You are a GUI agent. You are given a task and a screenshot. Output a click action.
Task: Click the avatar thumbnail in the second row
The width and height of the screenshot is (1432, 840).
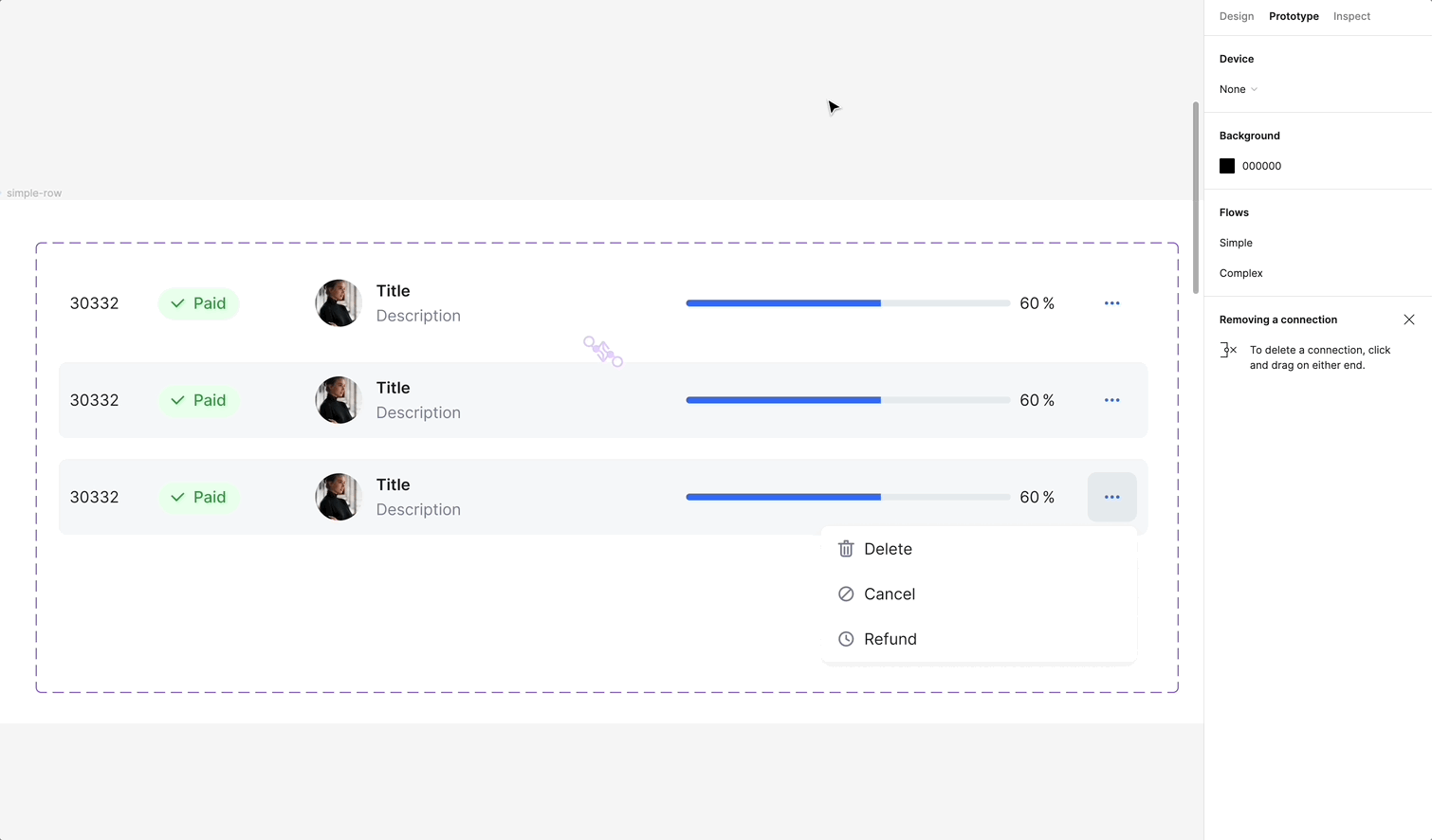coord(339,400)
